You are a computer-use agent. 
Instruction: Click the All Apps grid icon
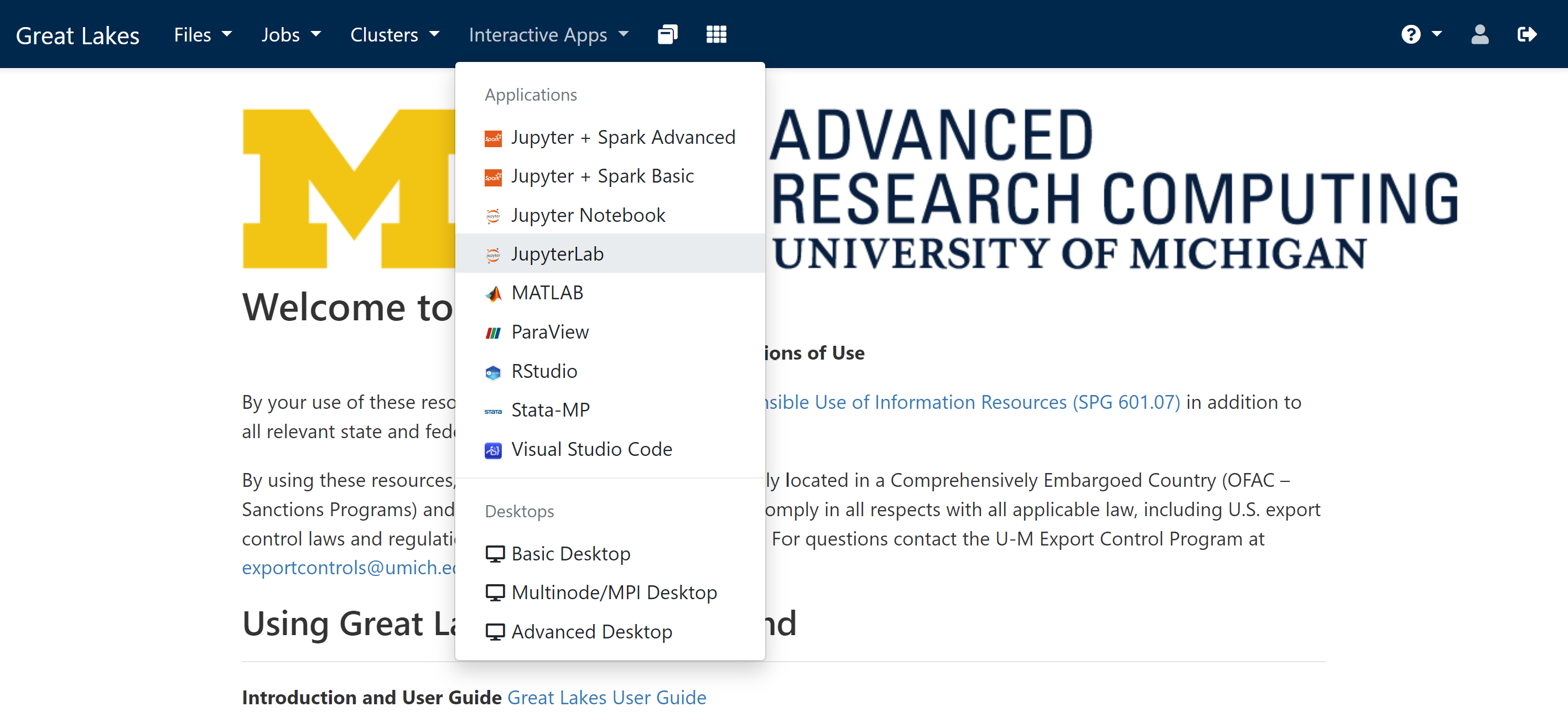716,35
